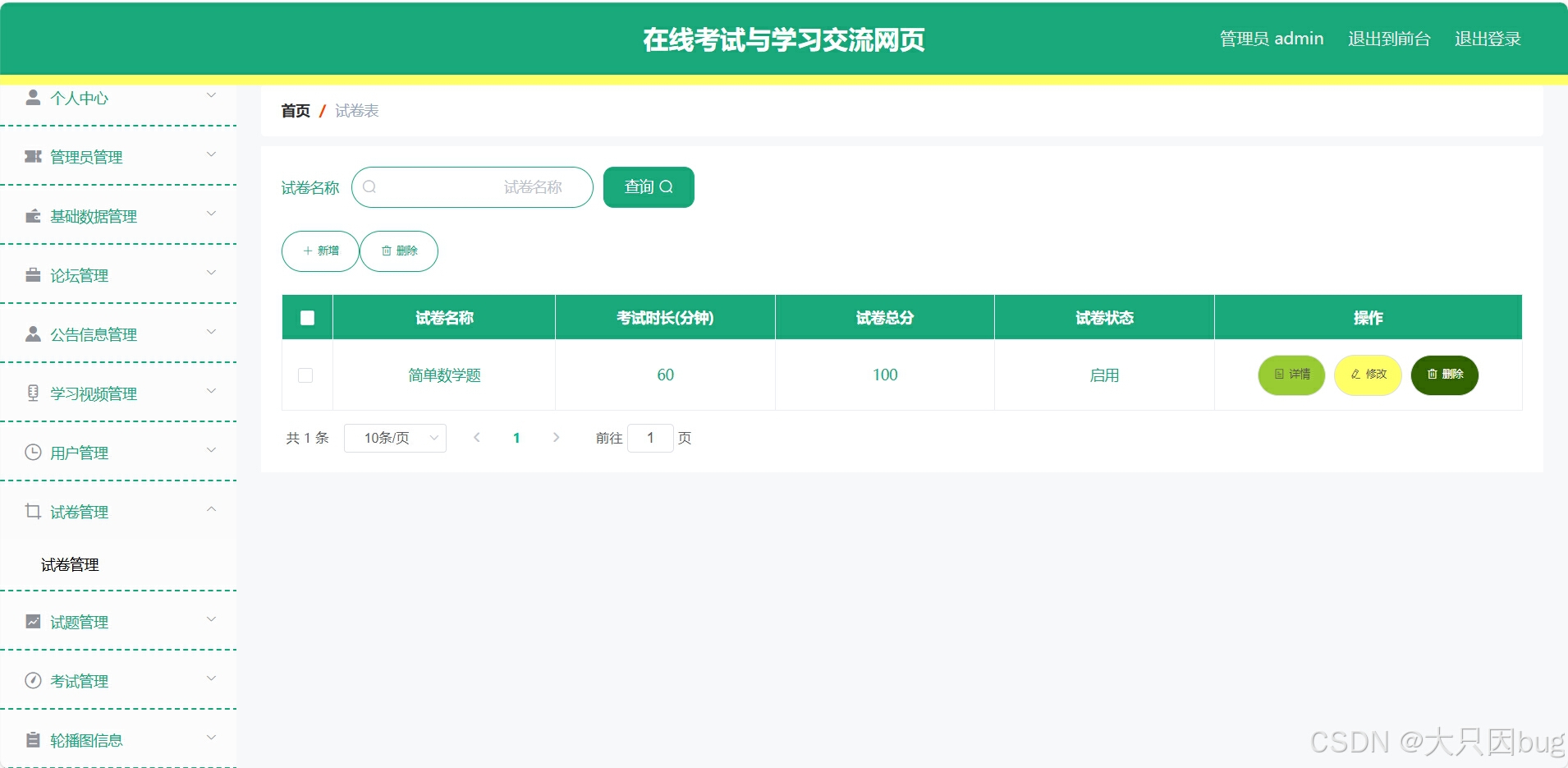This screenshot has width=1568, height=768.
Task: Click the 共 1 条 total count
Action: [x=307, y=439]
